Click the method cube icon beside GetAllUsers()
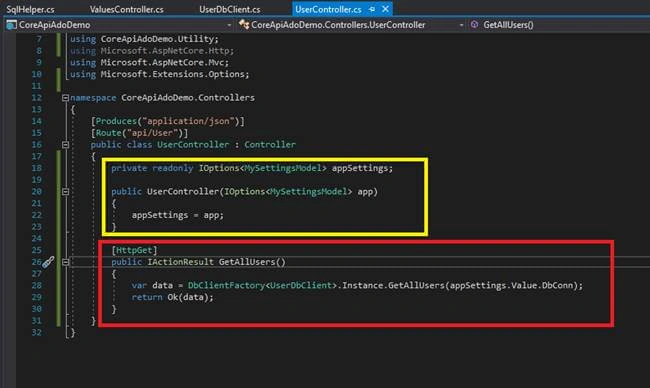 475,24
